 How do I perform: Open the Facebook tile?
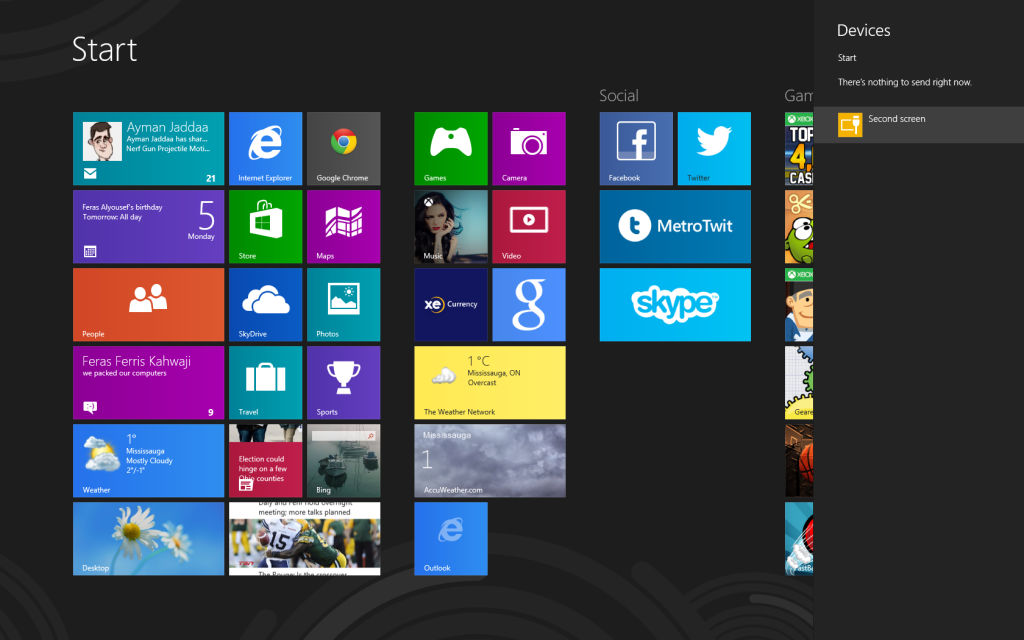point(636,148)
